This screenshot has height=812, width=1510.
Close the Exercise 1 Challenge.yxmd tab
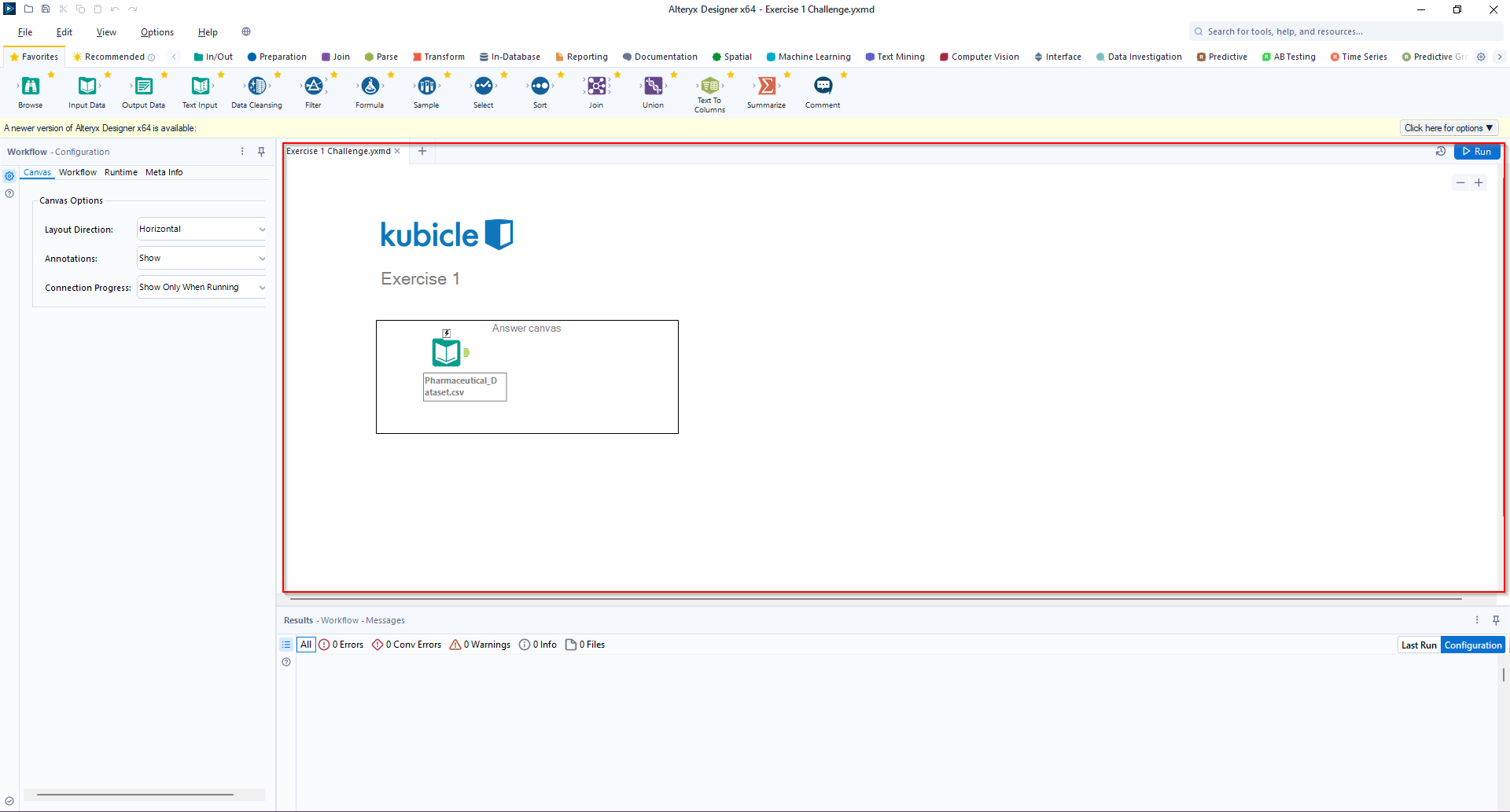[397, 151]
